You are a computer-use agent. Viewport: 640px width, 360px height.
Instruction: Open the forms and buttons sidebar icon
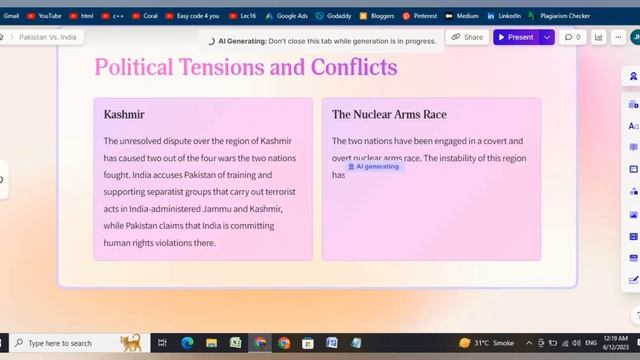pyautogui.click(x=633, y=280)
